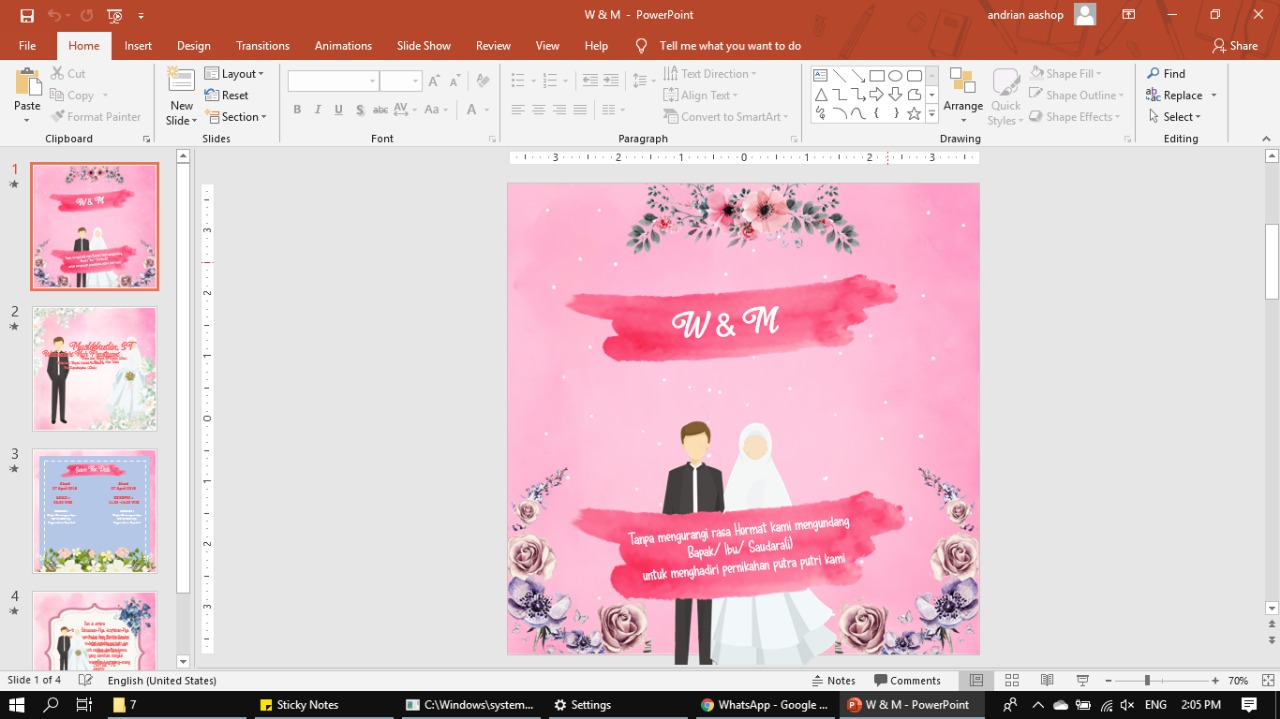This screenshot has height=719, width=1280.
Task: Select the Format Painter tool
Action: point(96,116)
